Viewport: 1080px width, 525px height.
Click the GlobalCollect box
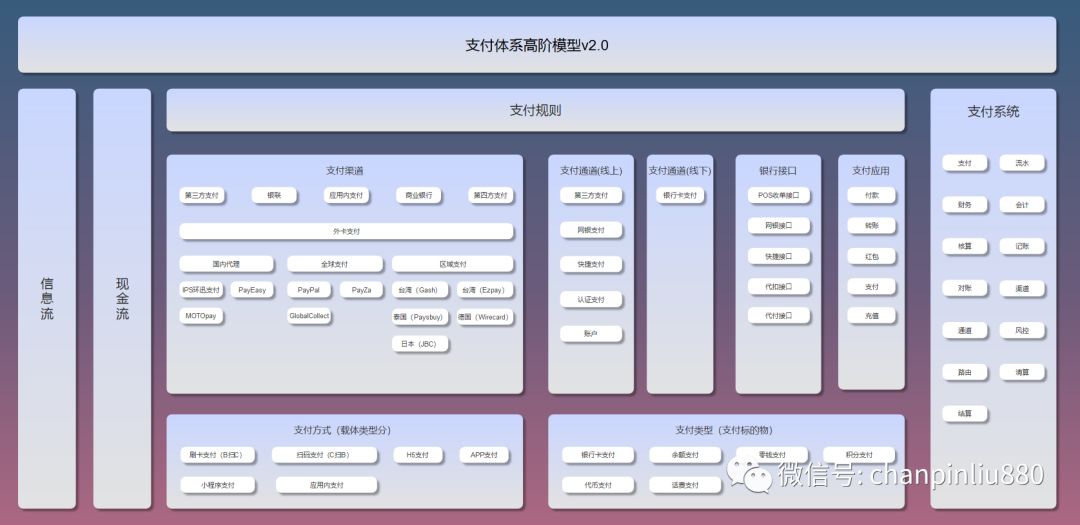click(x=309, y=316)
